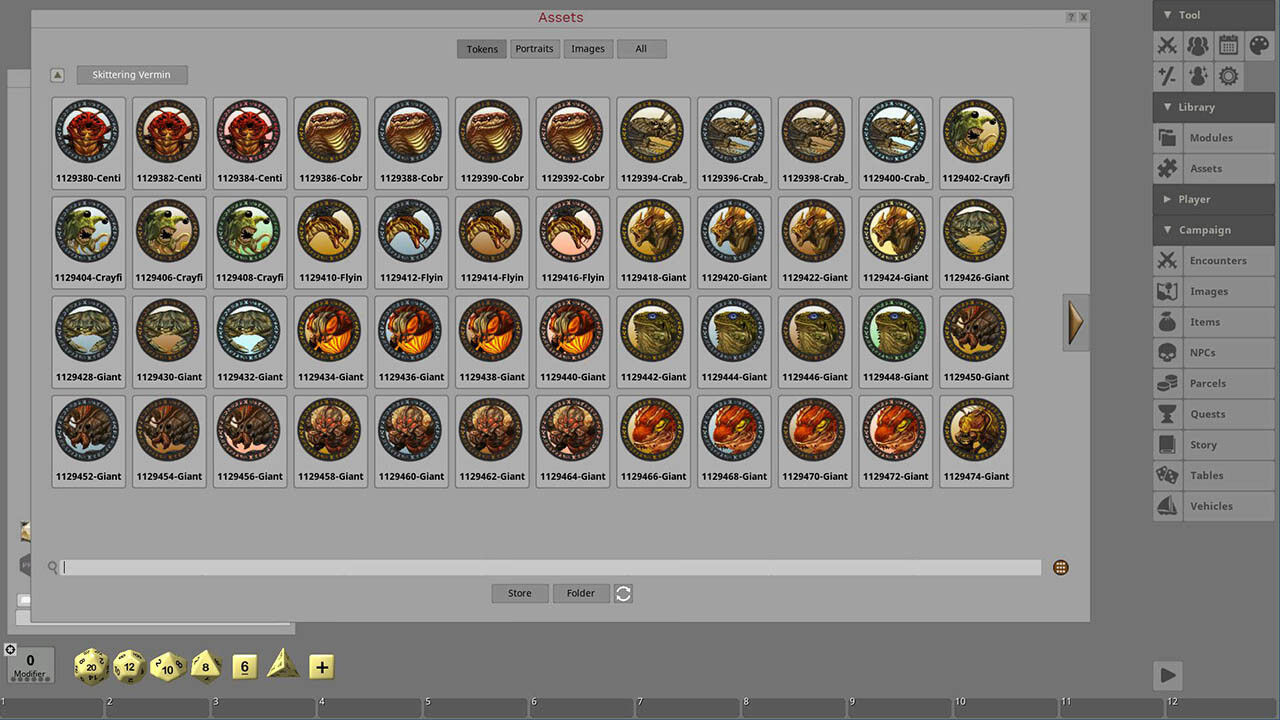This screenshot has width=1280, height=720.
Task: Roll the d20 die
Action: tap(91, 666)
